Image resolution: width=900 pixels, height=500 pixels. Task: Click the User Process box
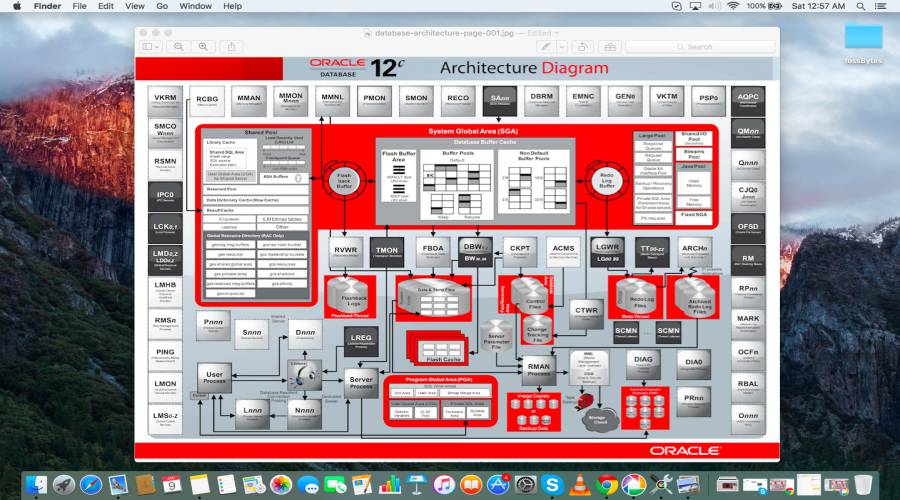214,378
